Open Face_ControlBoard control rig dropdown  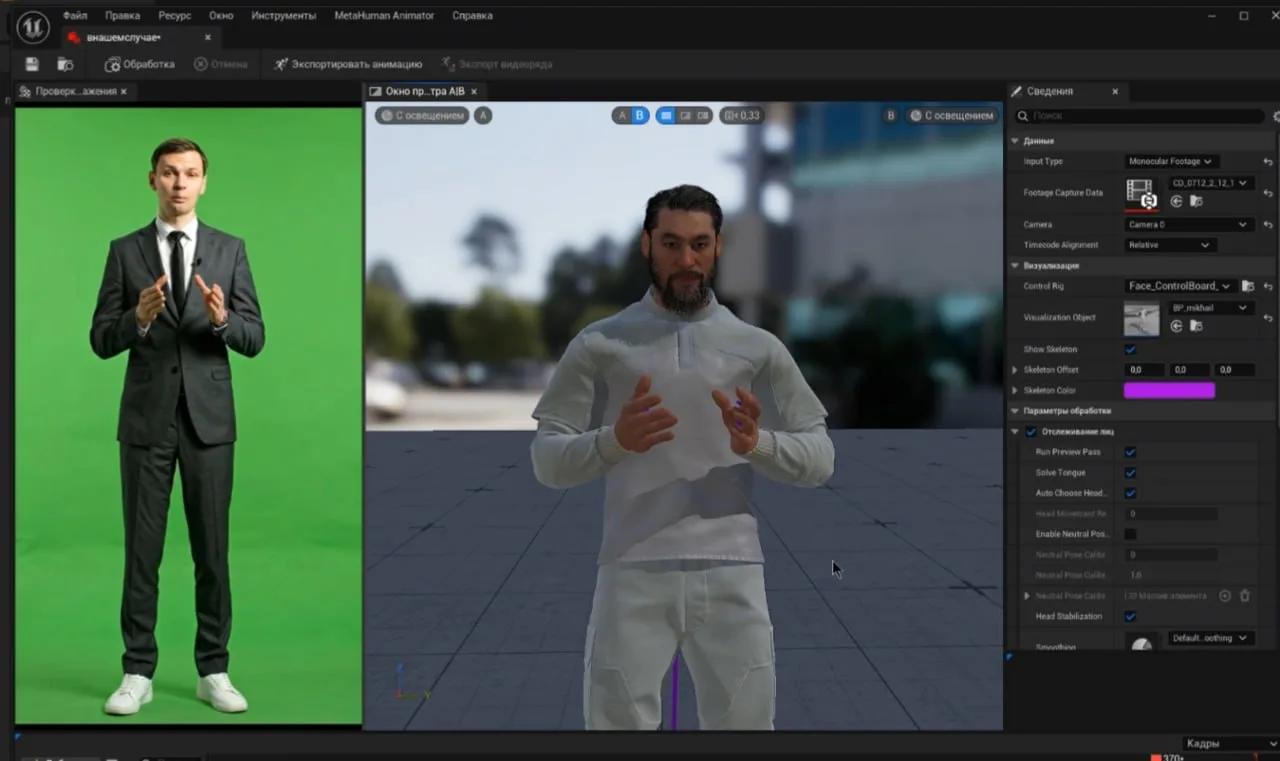(x=1180, y=286)
